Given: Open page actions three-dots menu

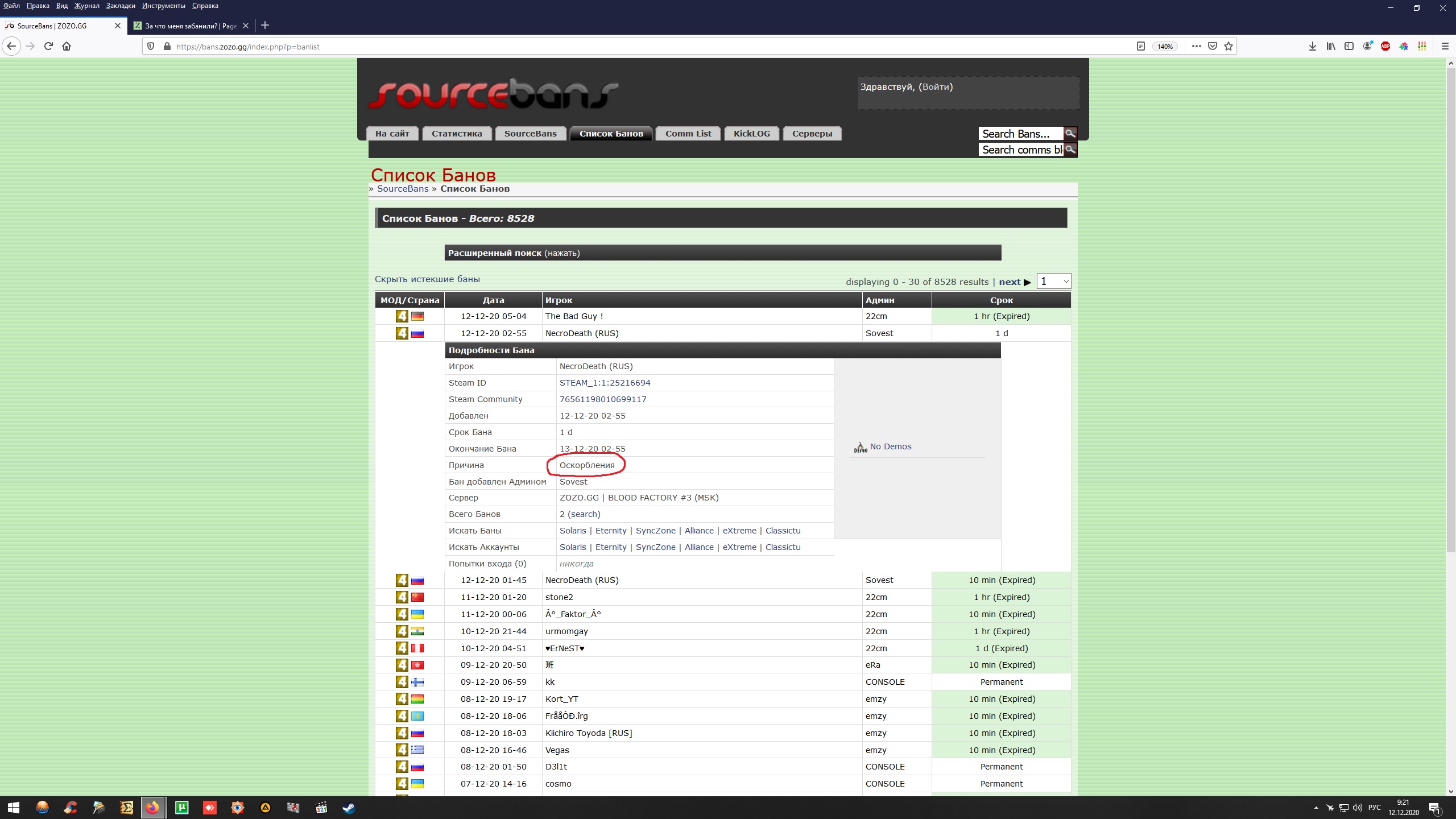Looking at the screenshot, I should [x=1196, y=47].
